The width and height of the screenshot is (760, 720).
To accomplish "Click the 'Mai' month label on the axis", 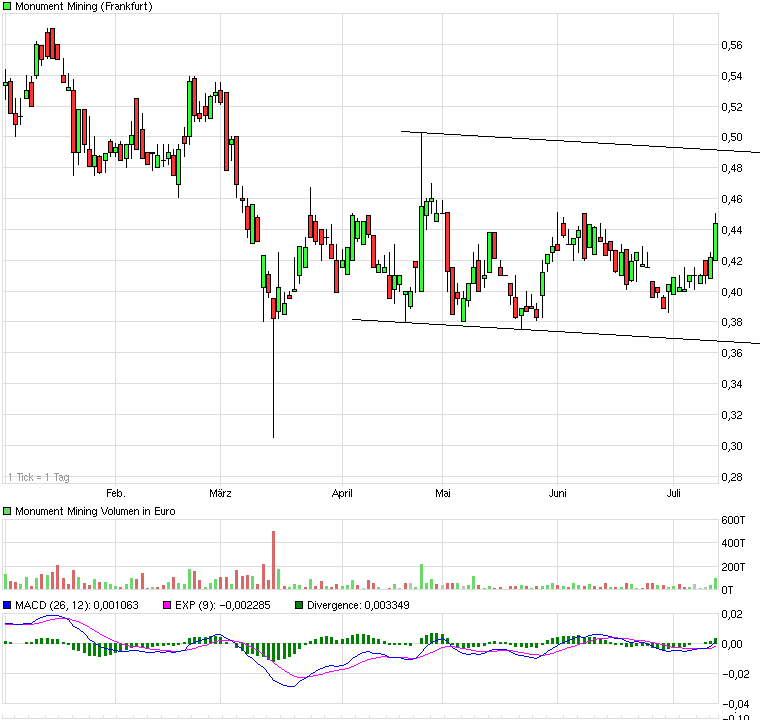I will (443, 493).
